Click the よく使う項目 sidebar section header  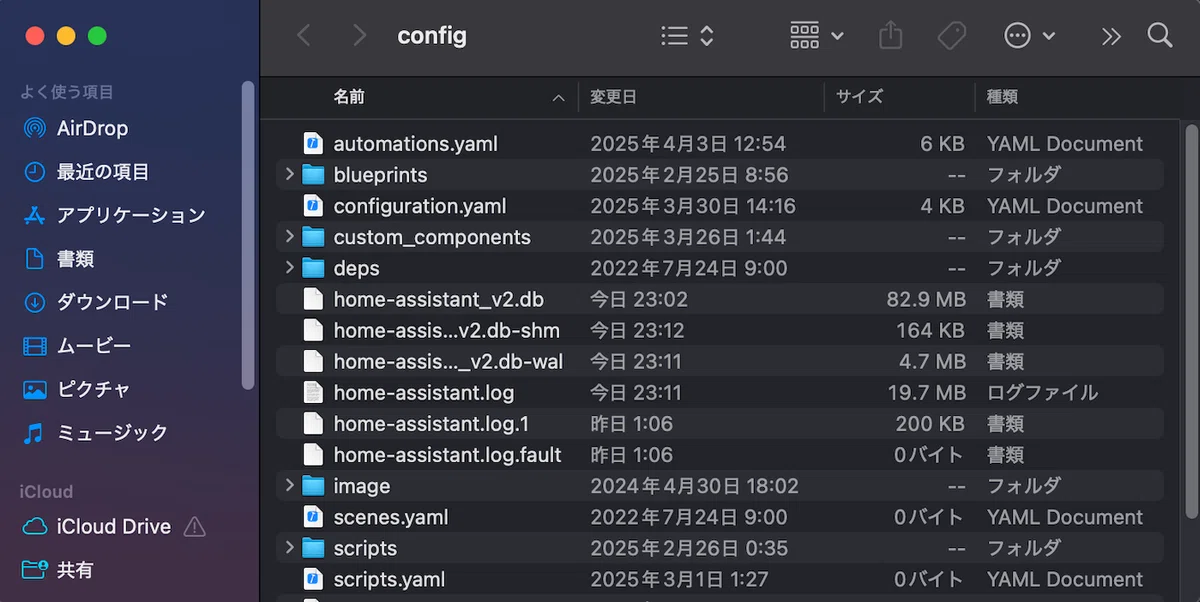[67, 92]
